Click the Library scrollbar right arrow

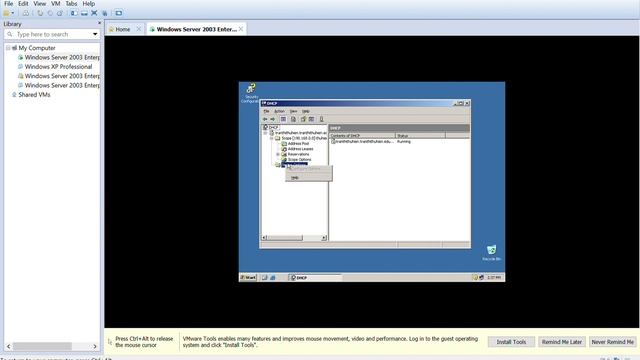point(95,346)
